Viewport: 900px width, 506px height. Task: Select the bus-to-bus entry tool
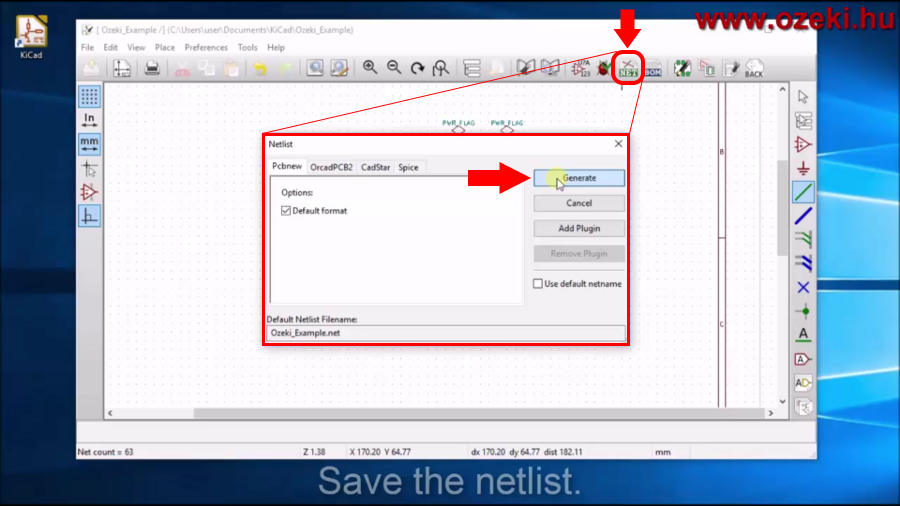click(803, 263)
